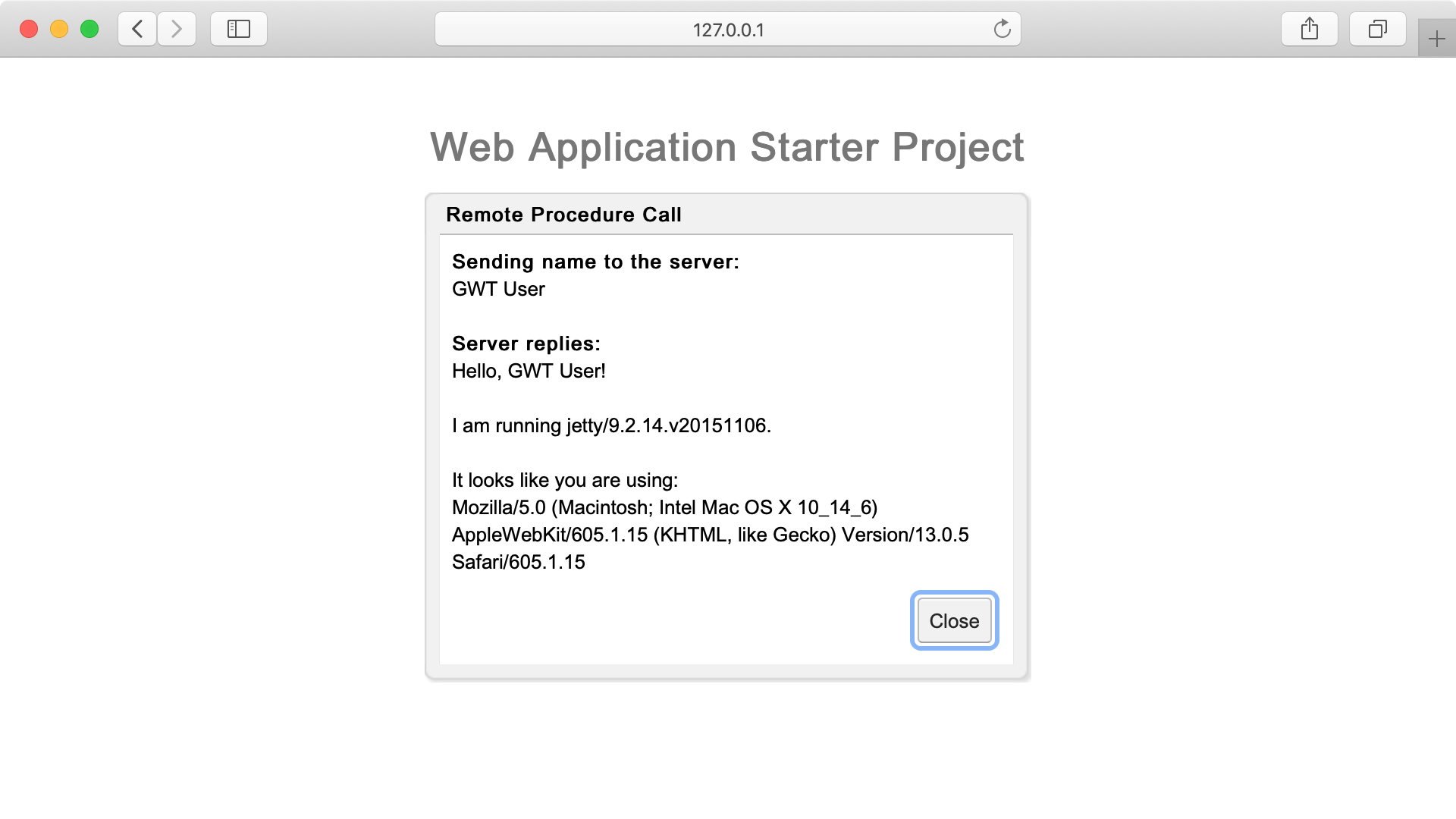1456x819 pixels.
Task: Click the 'Server replies:' label
Action: pyautogui.click(x=526, y=344)
